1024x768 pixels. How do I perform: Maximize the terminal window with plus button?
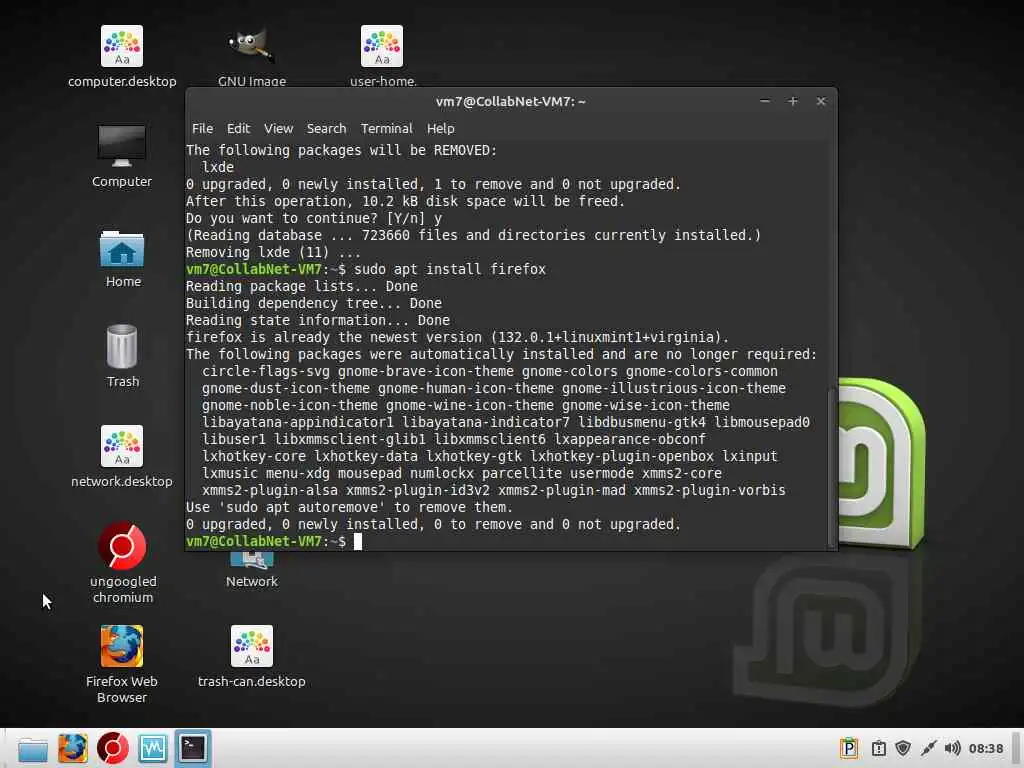coord(793,101)
